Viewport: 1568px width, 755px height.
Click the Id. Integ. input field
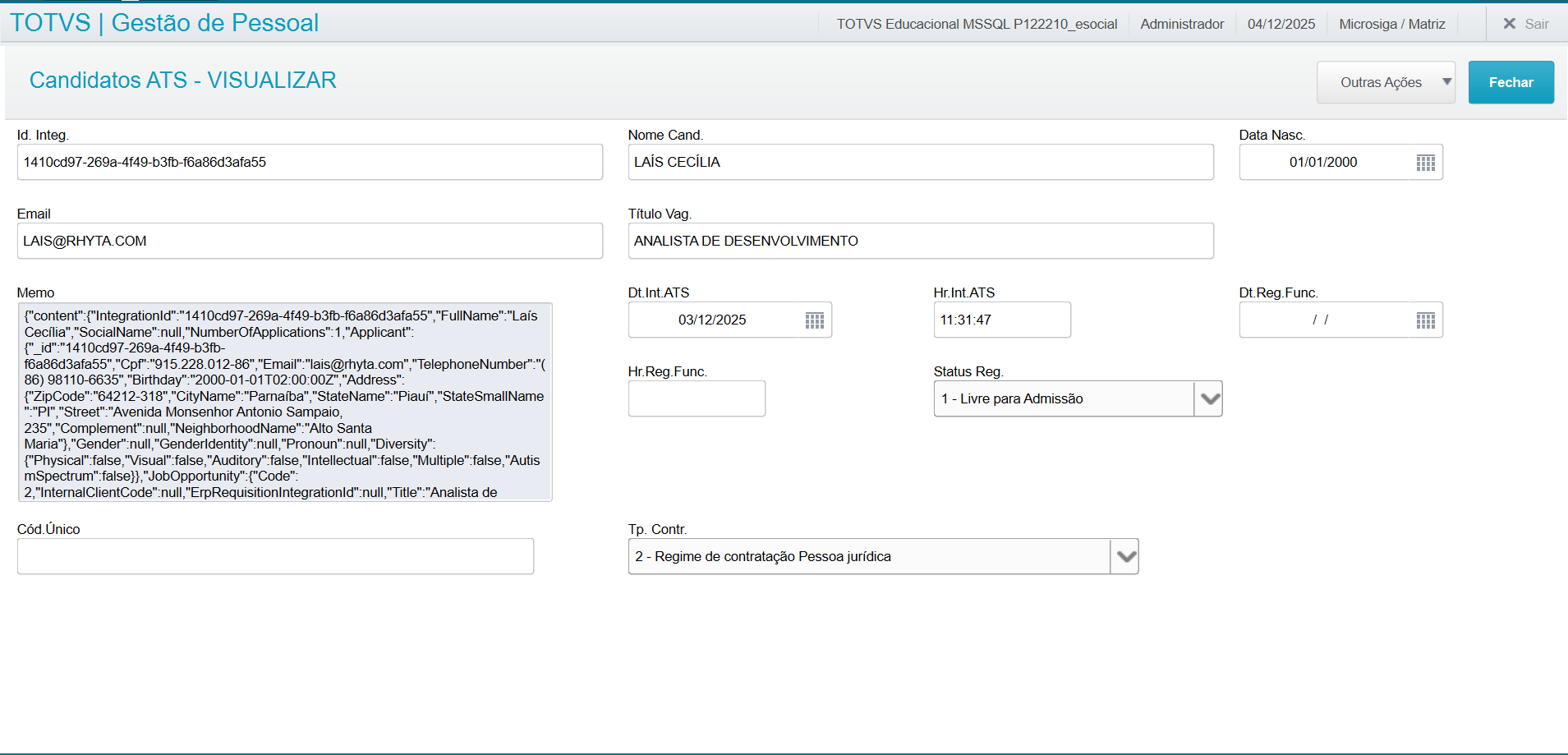click(310, 163)
